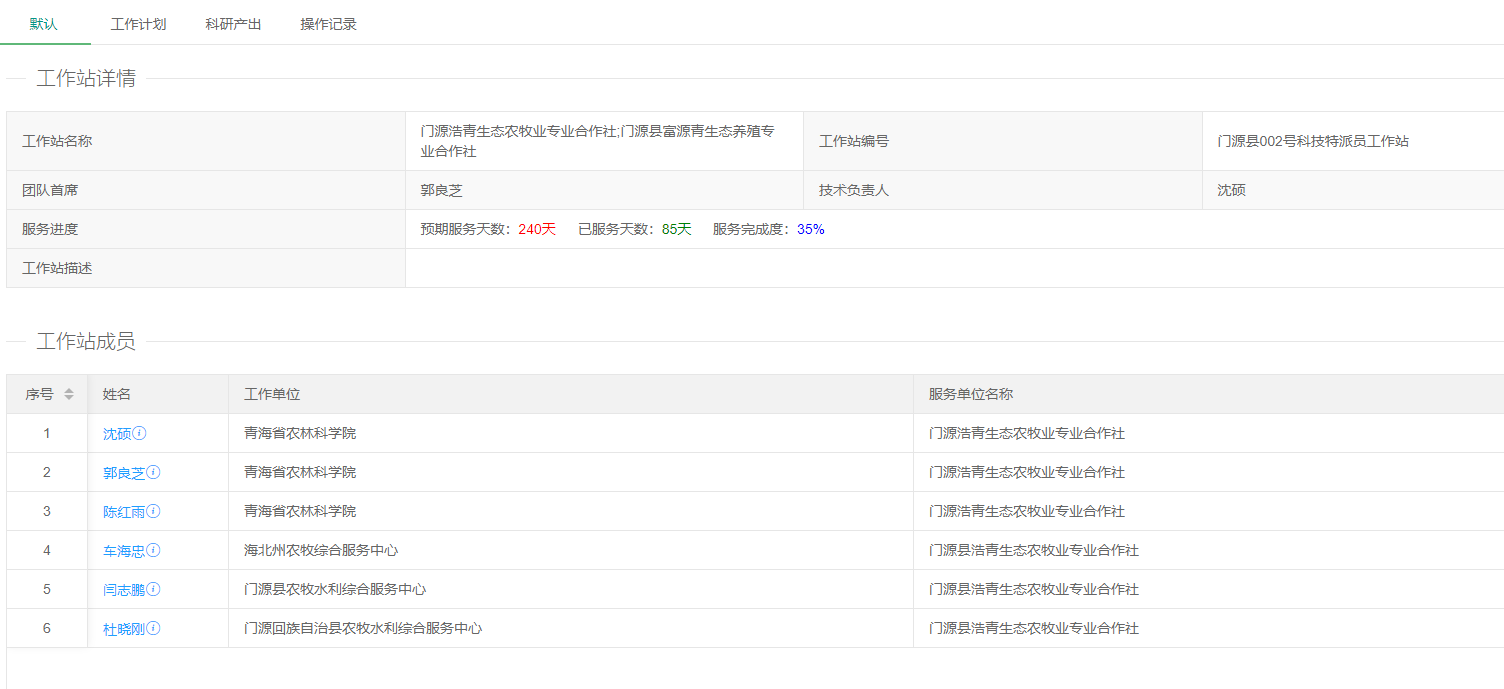
Task: Open the 科研产出 tab
Action: click(233, 24)
